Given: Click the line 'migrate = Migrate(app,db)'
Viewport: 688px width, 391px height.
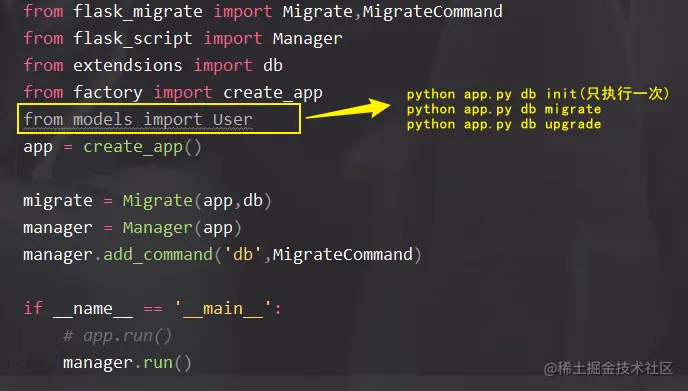Looking at the screenshot, I should click(147, 201).
